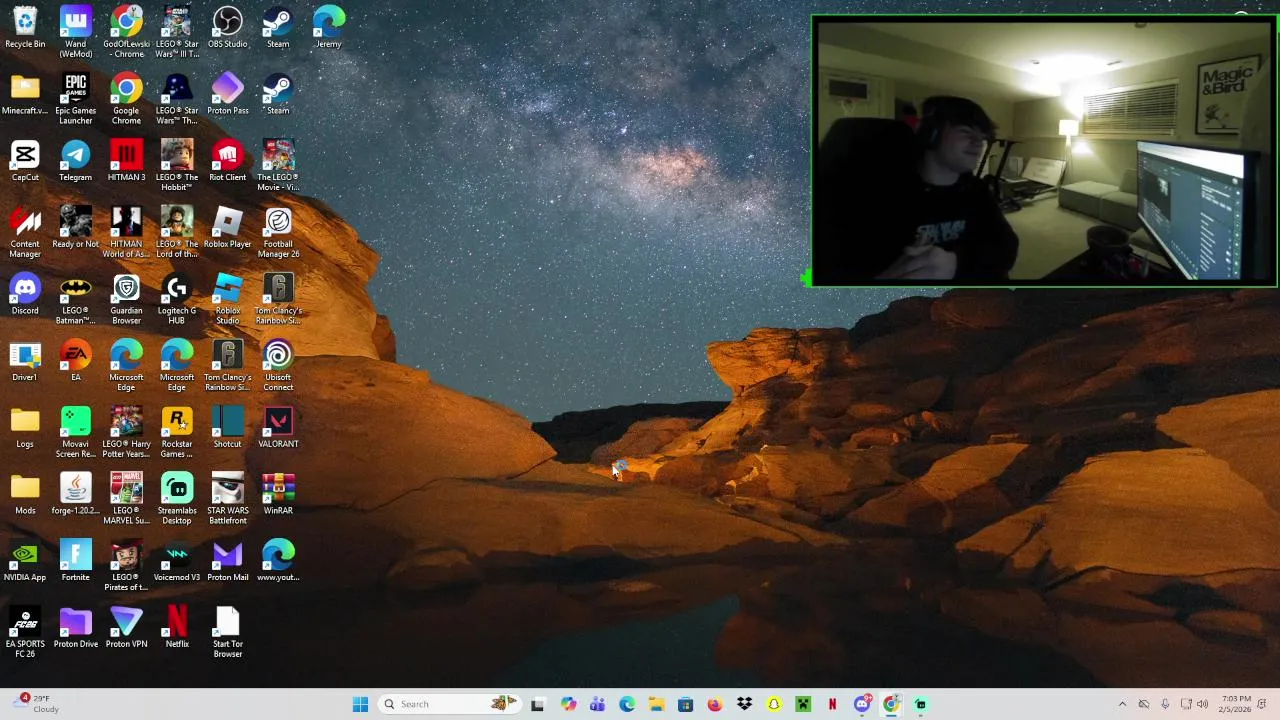Open the Cloudy weather widget

pos(34,704)
